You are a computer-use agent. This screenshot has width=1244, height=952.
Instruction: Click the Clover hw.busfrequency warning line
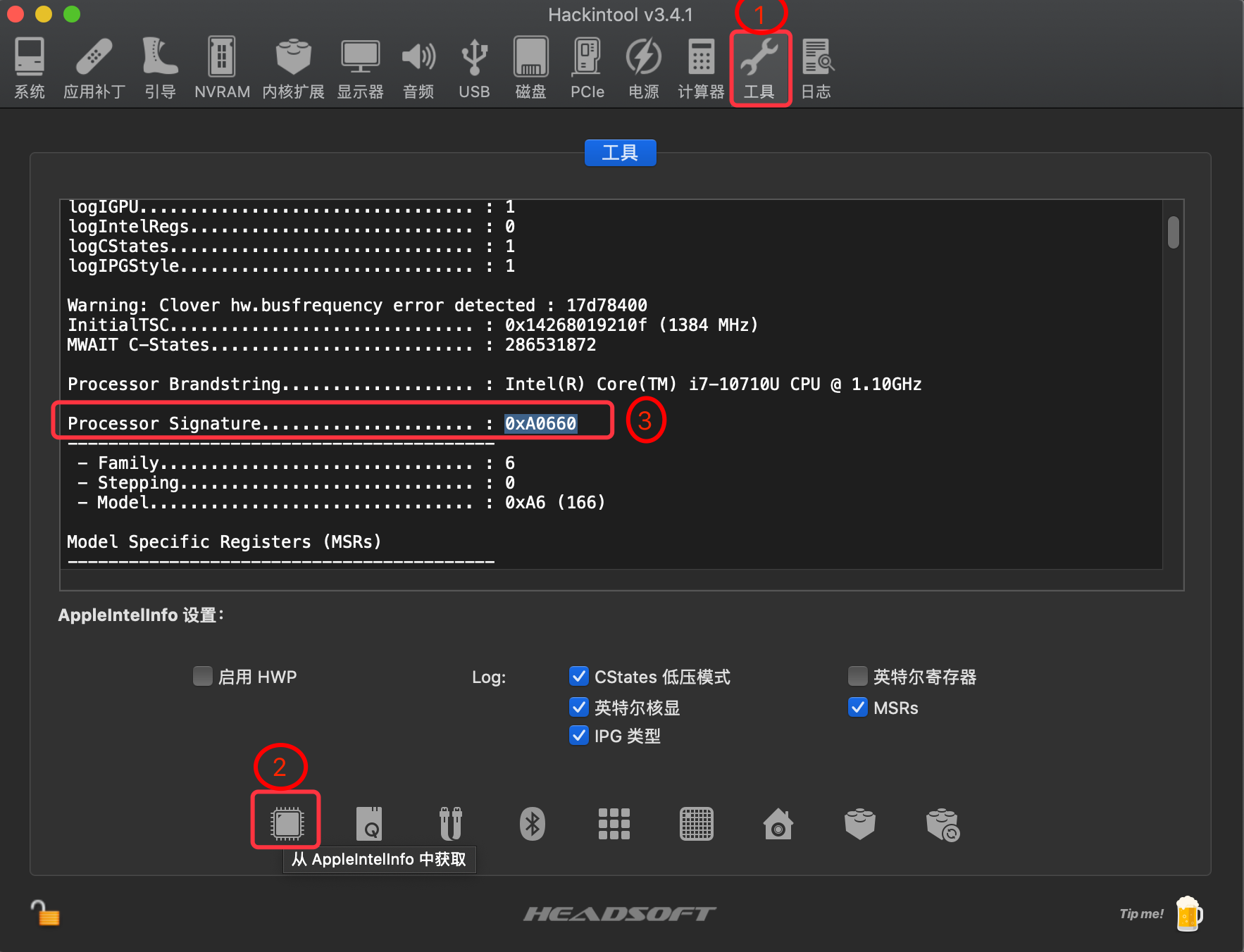(x=357, y=305)
